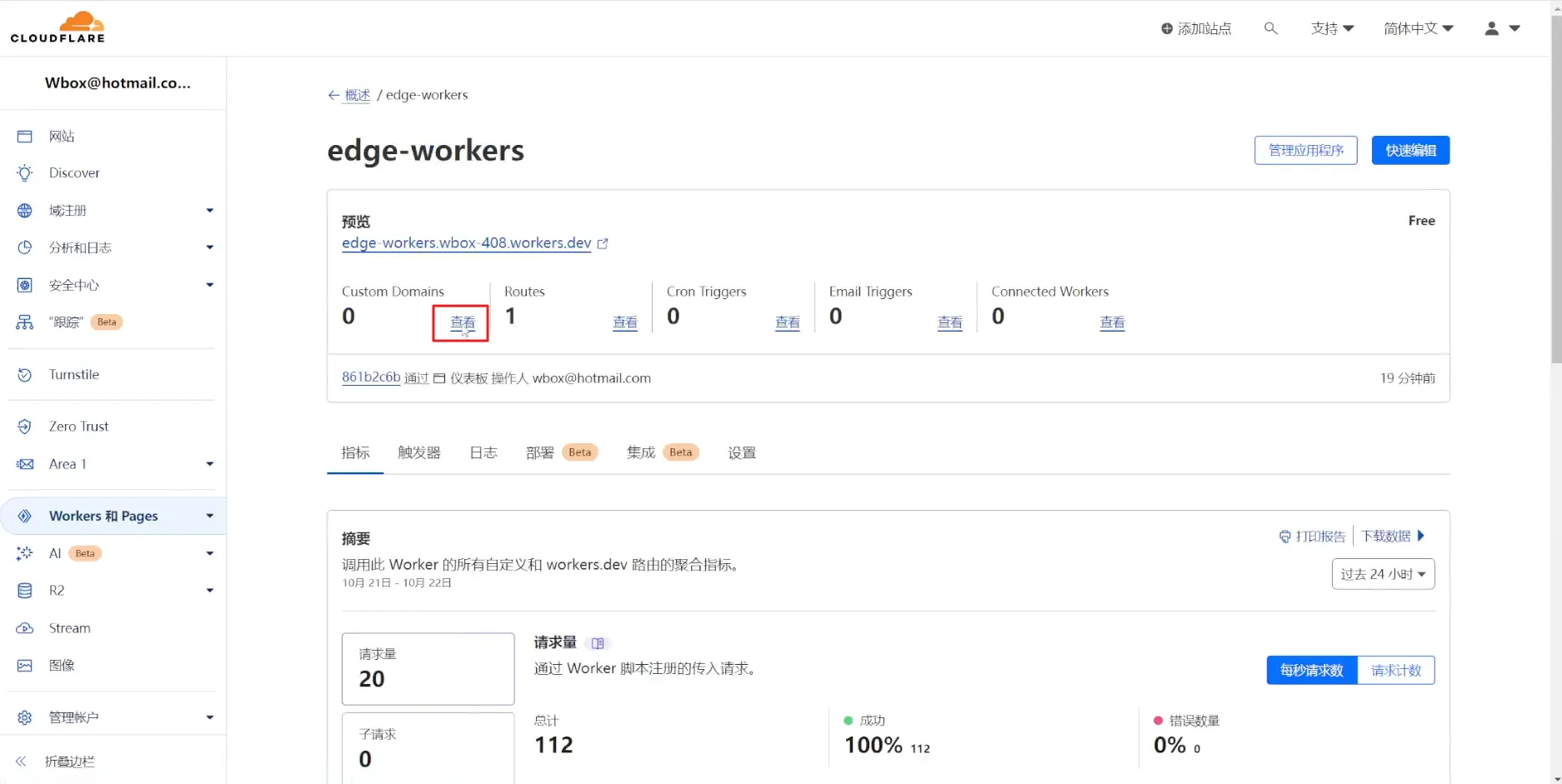This screenshot has height=784, width=1562.
Task: Click the 分析和日志 chart icon
Action: [x=25, y=247]
